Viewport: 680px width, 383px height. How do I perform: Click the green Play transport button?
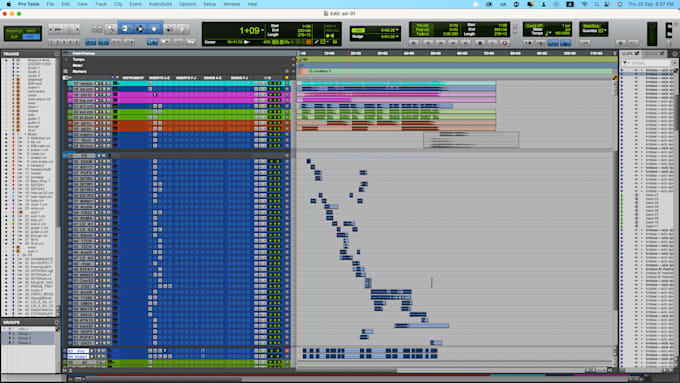[492, 43]
